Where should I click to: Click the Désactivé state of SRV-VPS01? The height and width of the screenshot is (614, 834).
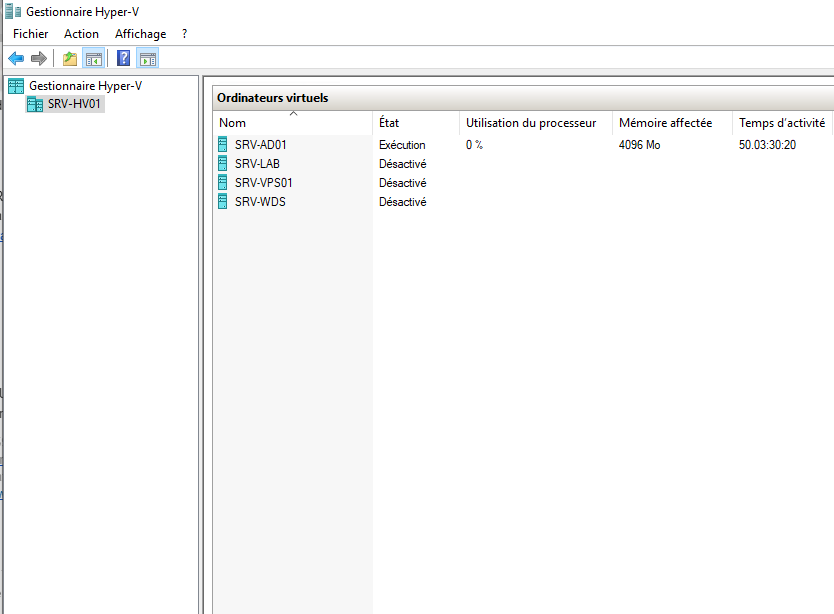pyautogui.click(x=403, y=183)
